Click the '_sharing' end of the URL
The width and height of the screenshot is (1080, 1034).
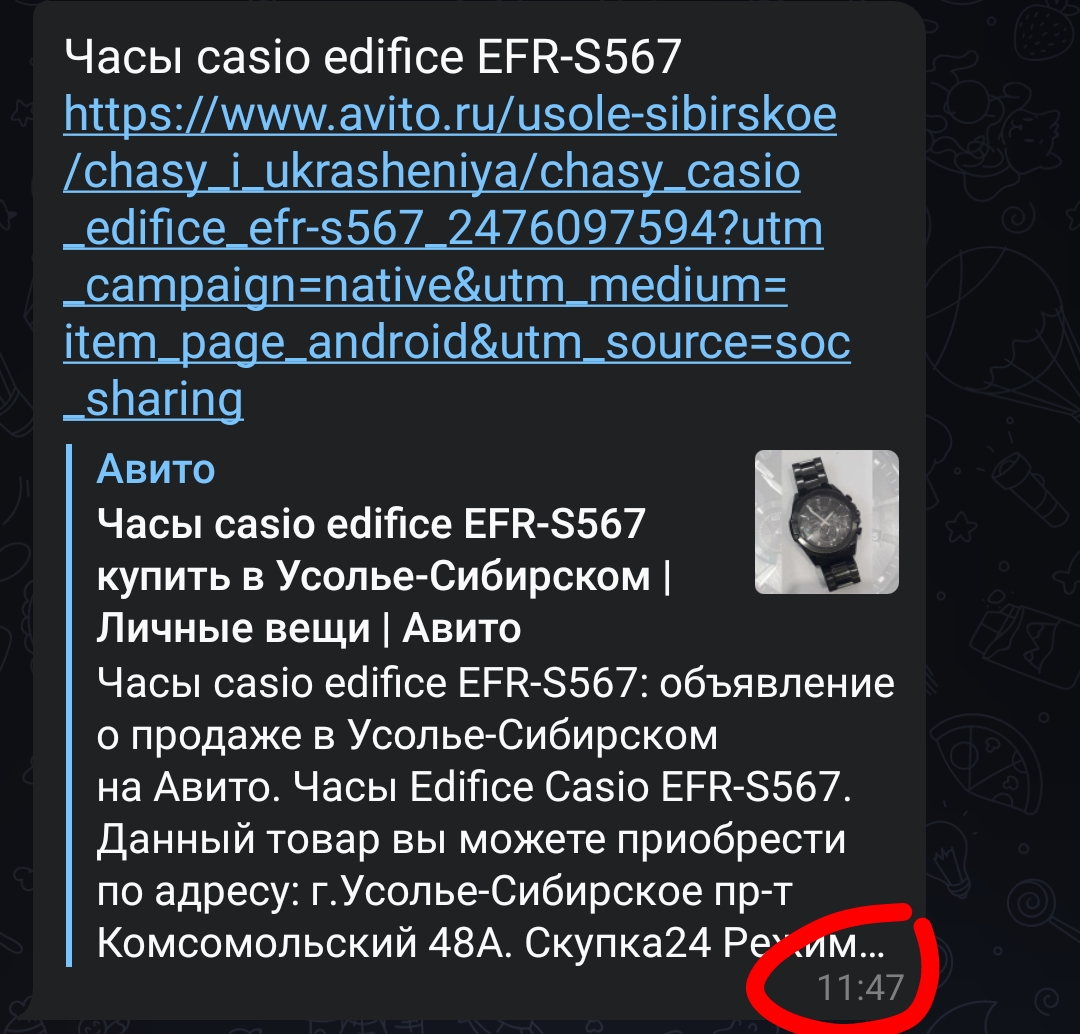[x=153, y=400]
